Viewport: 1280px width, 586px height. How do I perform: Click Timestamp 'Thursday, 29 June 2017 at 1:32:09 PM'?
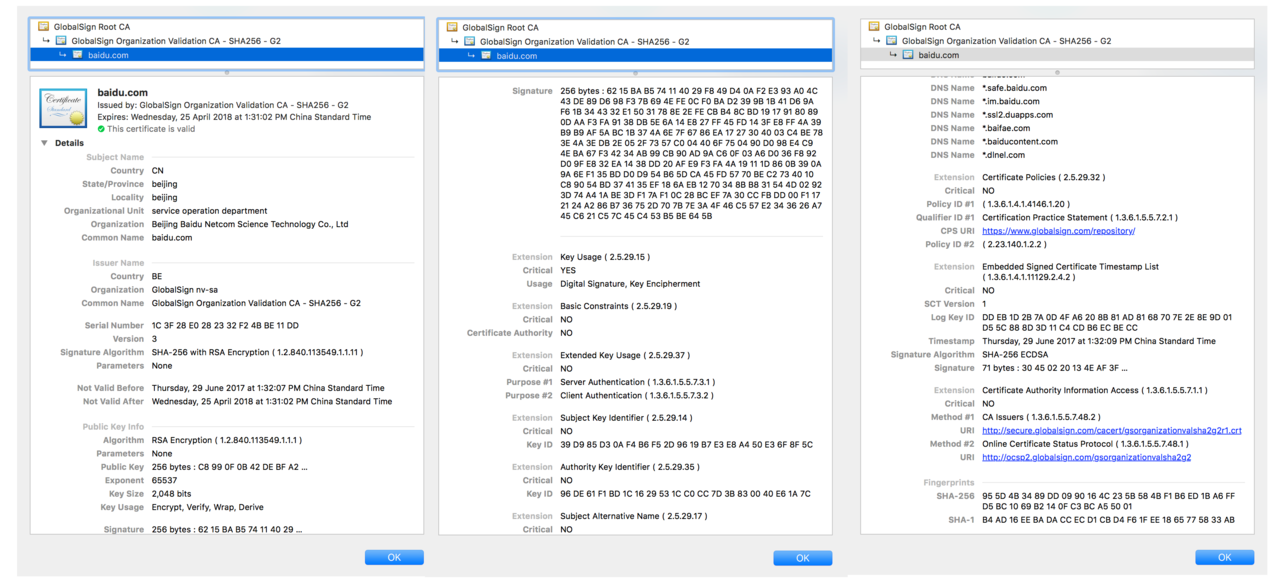[1099, 341]
